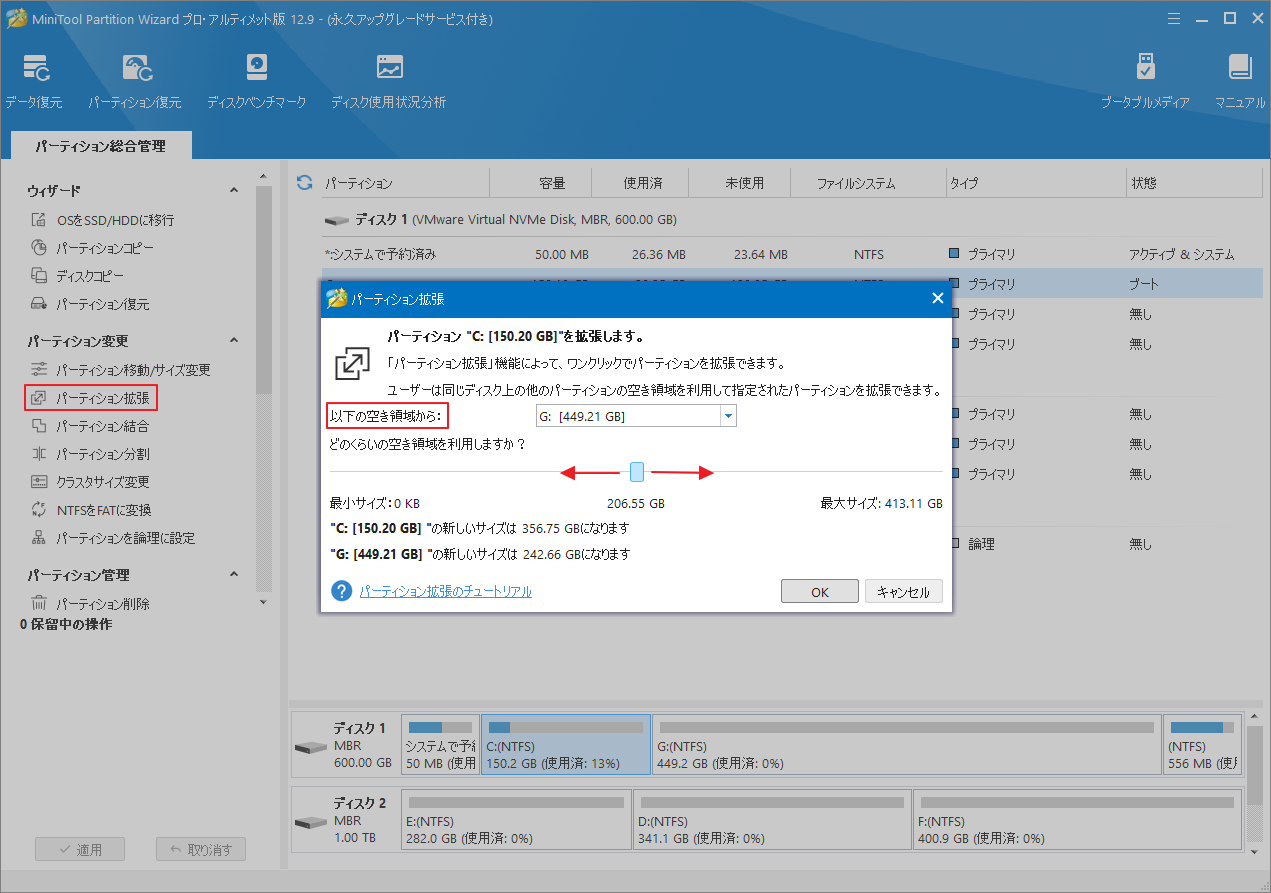Open Data Recovery (データ復元) toolbar icon
The height and width of the screenshot is (893, 1271).
click(34, 80)
